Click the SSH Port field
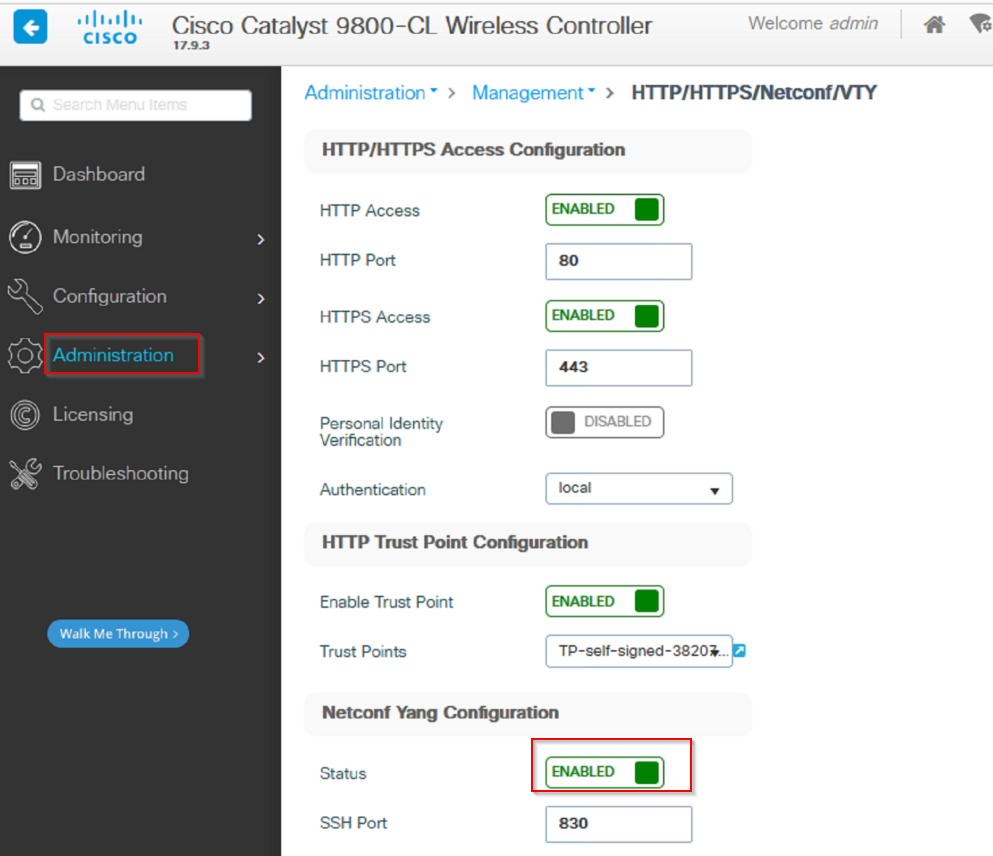This screenshot has width=993, height=856. (619, 824)
